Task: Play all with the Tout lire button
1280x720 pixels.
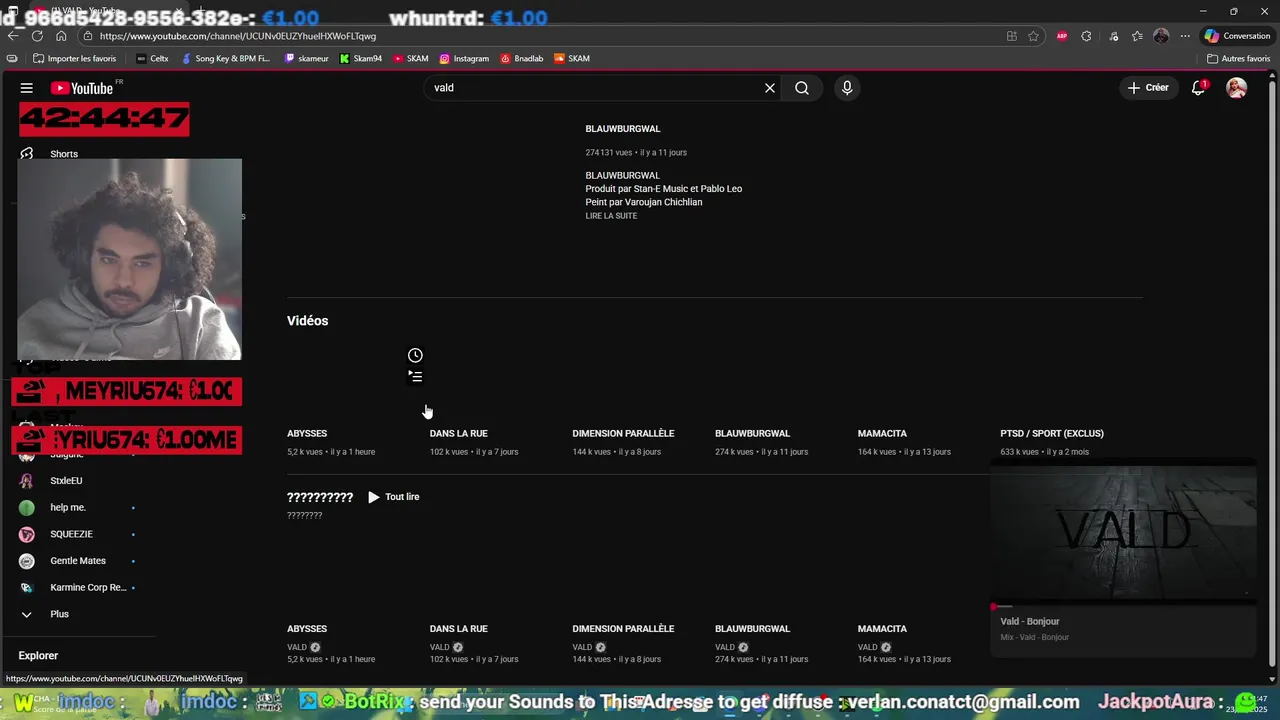Action: [x=393, y=497]
